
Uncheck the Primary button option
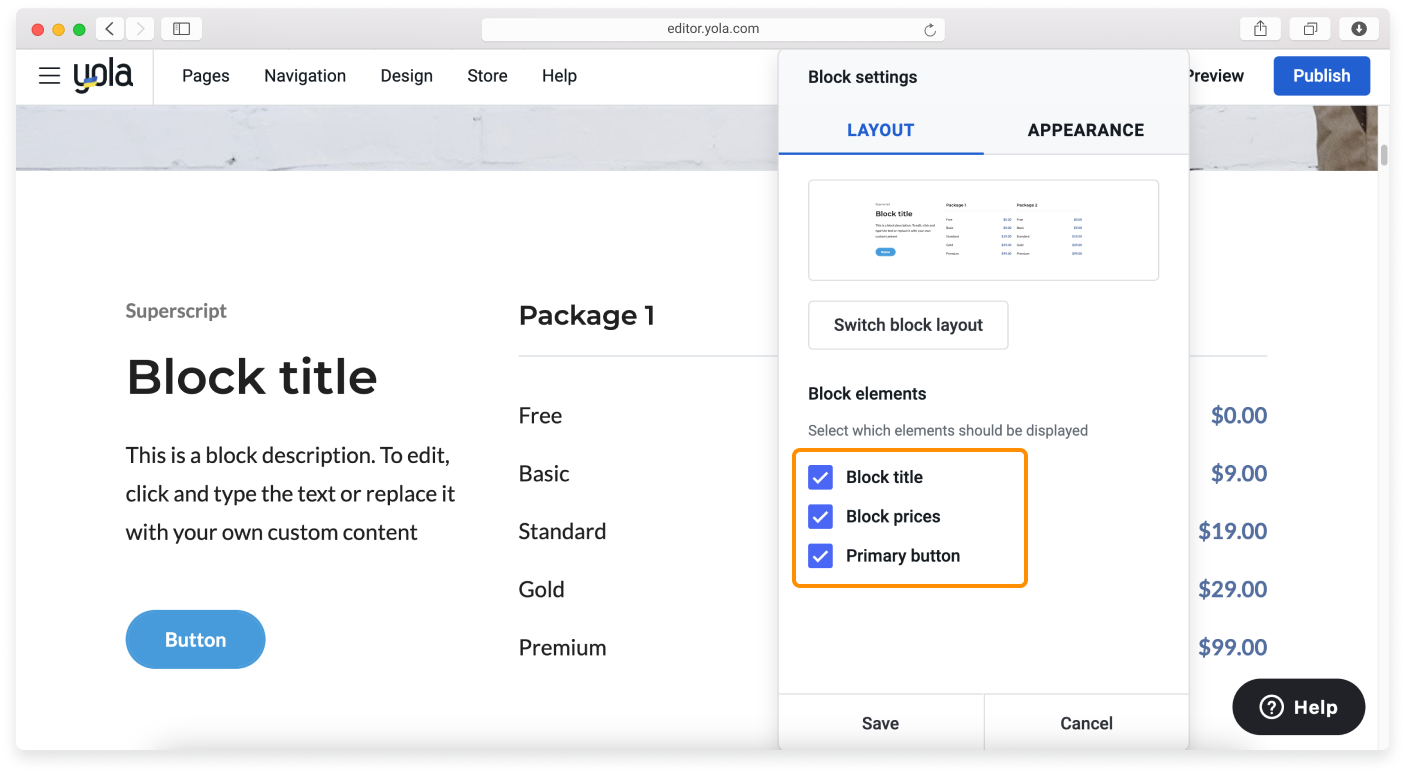pos(820,555)
